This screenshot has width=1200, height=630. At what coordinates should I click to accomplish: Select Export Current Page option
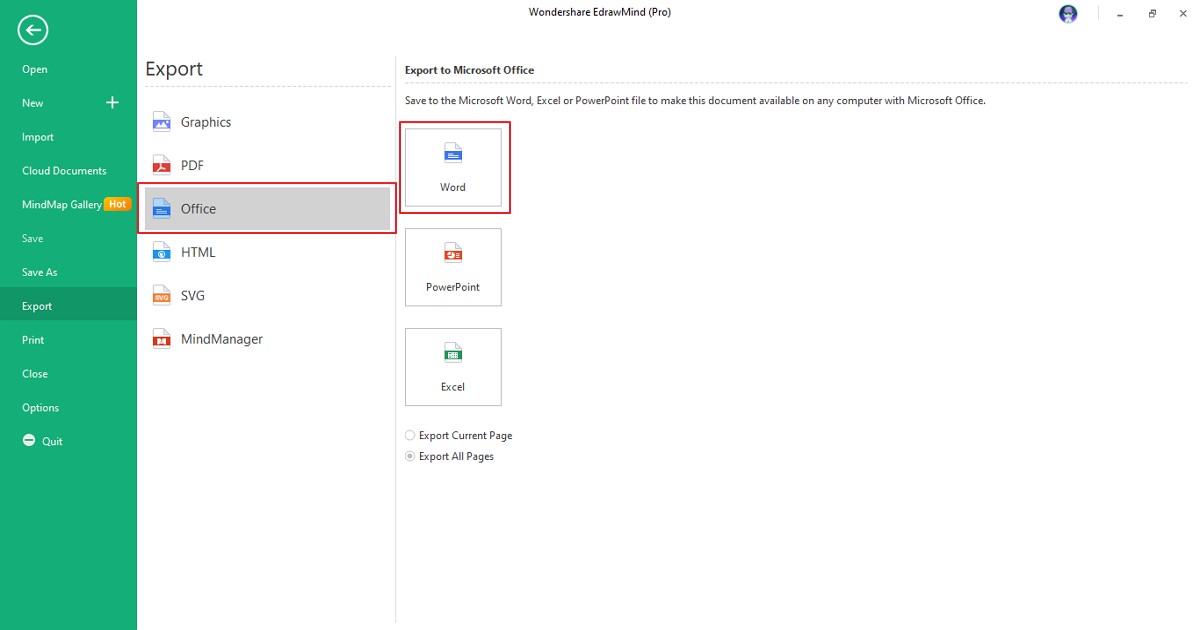[x=459, y=436]
